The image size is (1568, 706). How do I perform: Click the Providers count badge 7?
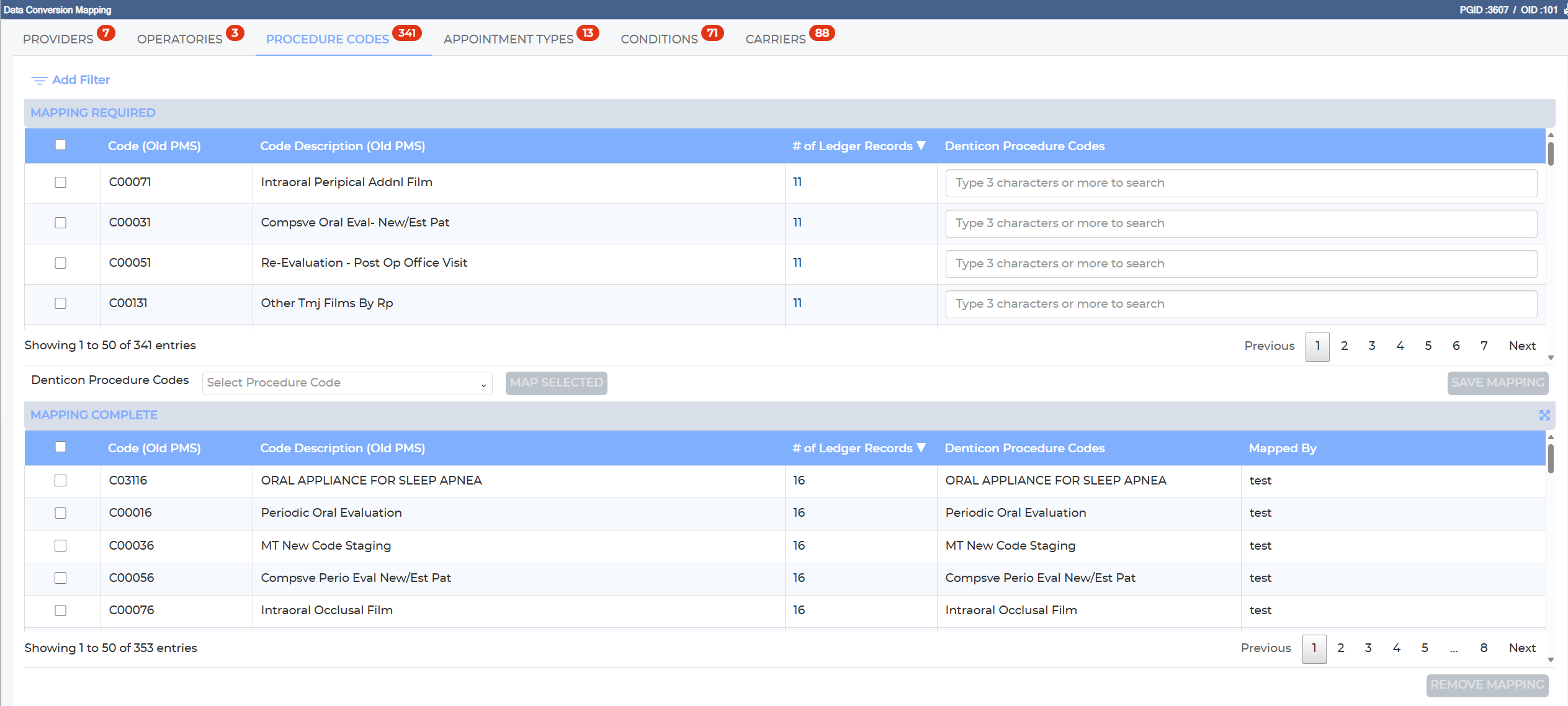point(106,33)
